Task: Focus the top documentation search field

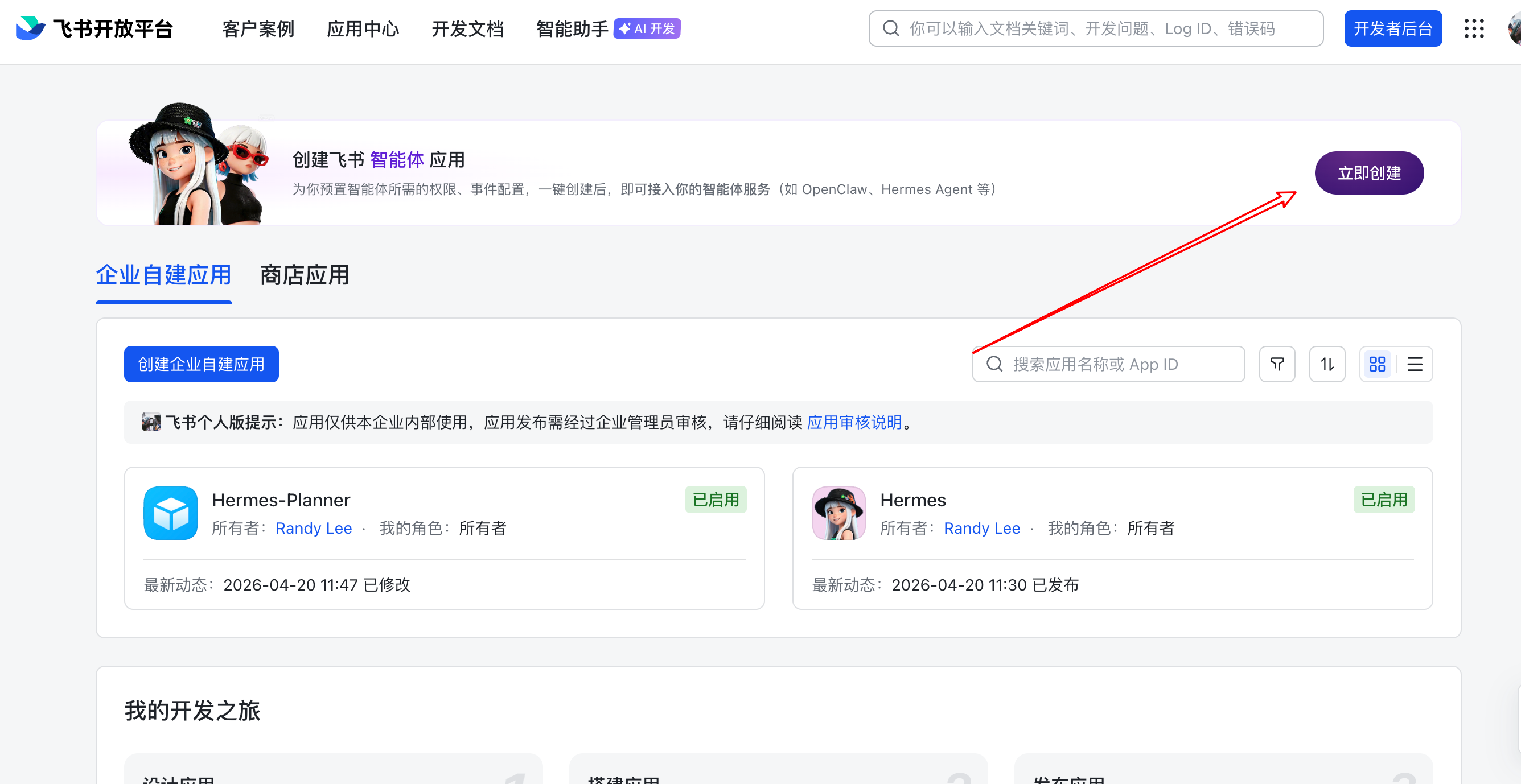Action: point(1096,28)
